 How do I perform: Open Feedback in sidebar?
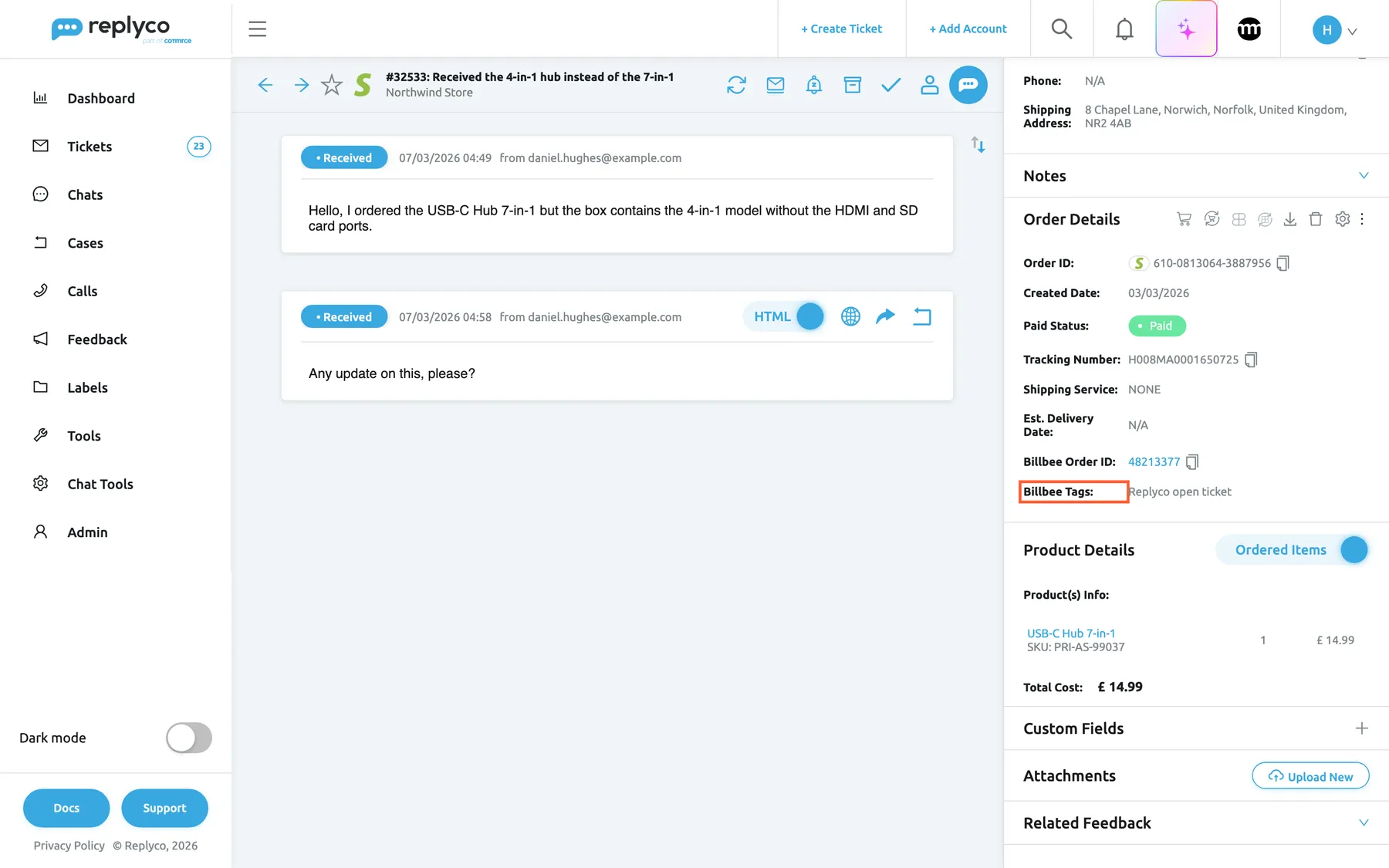tap(97, 339)
